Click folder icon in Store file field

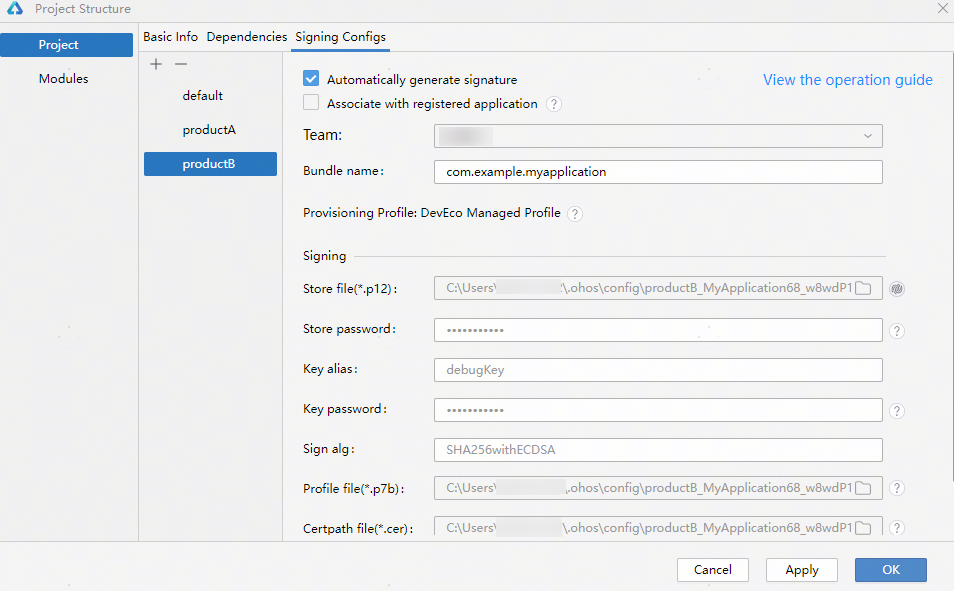[864, 289]
